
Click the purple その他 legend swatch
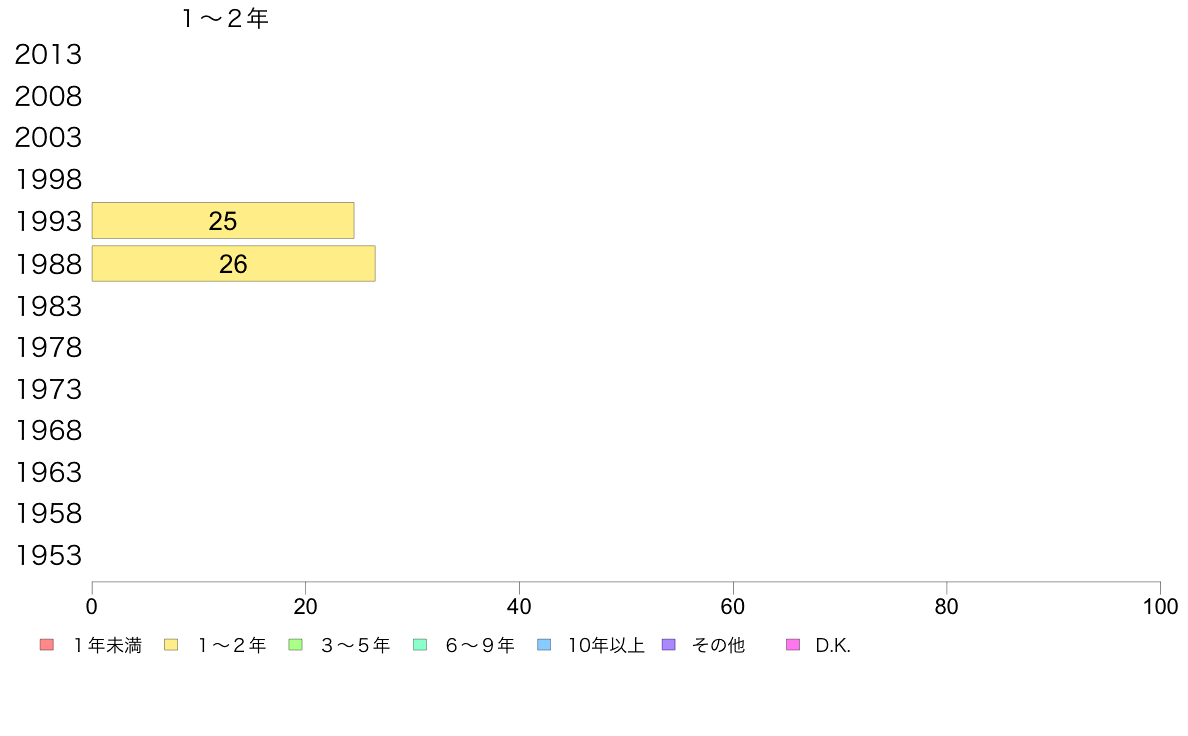click(668, 645)
